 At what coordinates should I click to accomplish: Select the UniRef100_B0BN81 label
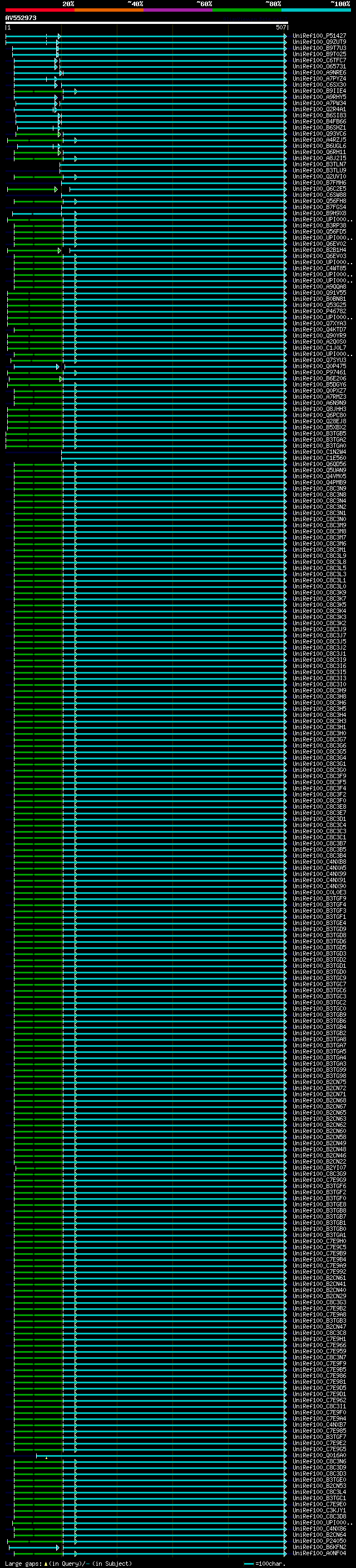[x=319, y=299]
